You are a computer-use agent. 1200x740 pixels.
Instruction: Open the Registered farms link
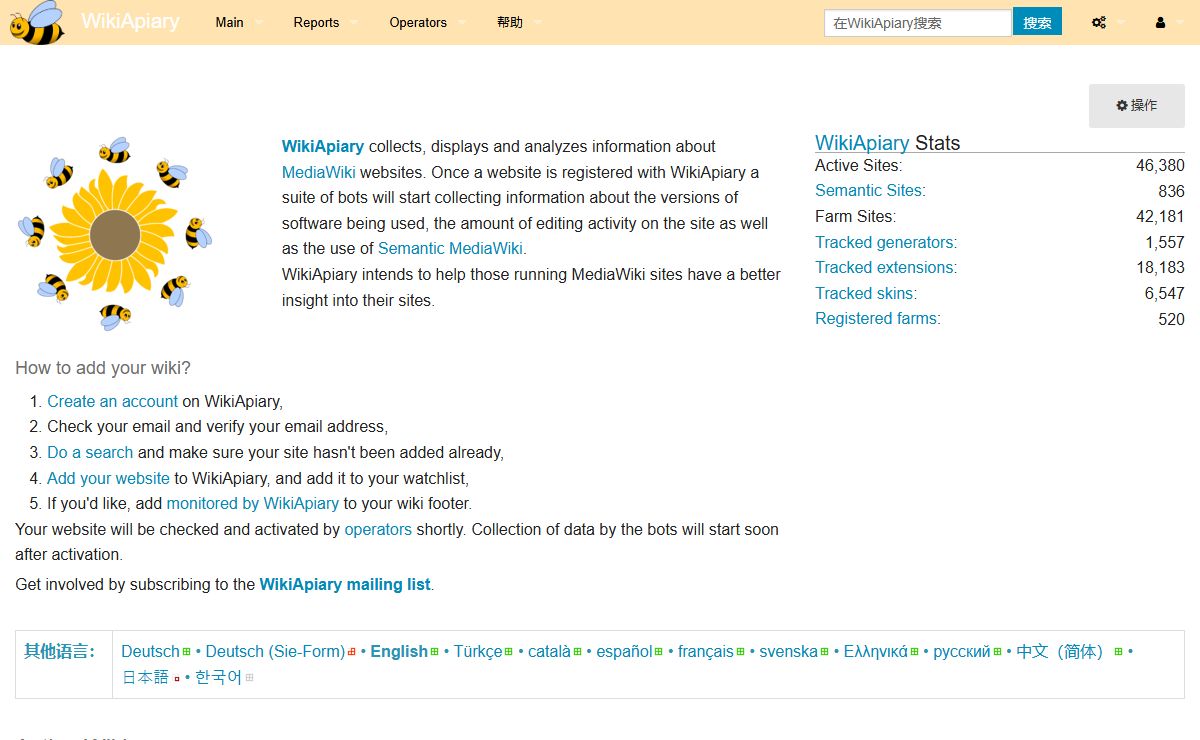point(876,318)
